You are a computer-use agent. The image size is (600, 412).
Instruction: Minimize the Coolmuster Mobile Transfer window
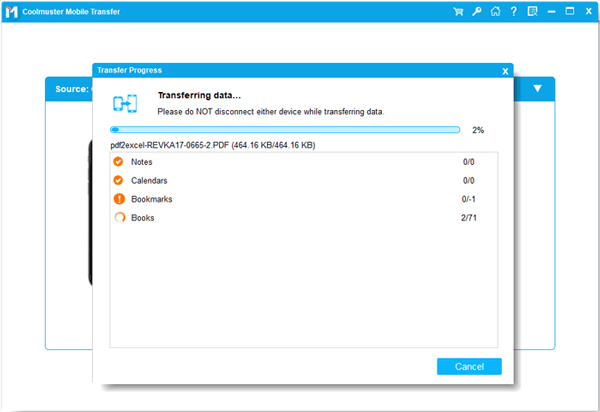click(551, 12)
